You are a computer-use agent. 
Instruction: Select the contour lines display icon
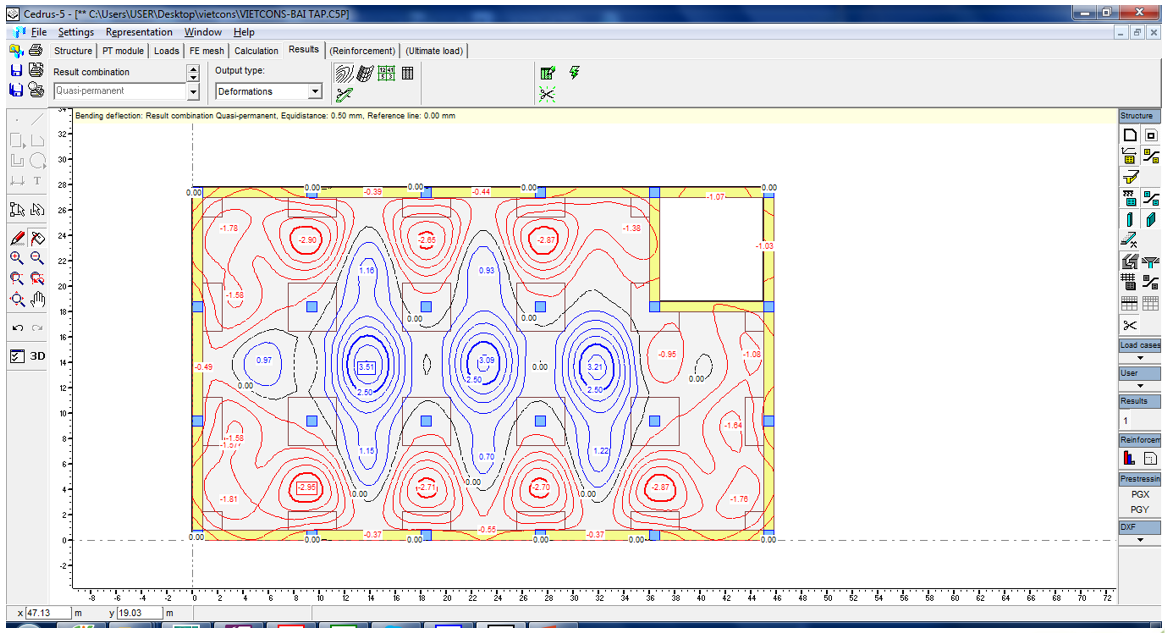[344, 73]
